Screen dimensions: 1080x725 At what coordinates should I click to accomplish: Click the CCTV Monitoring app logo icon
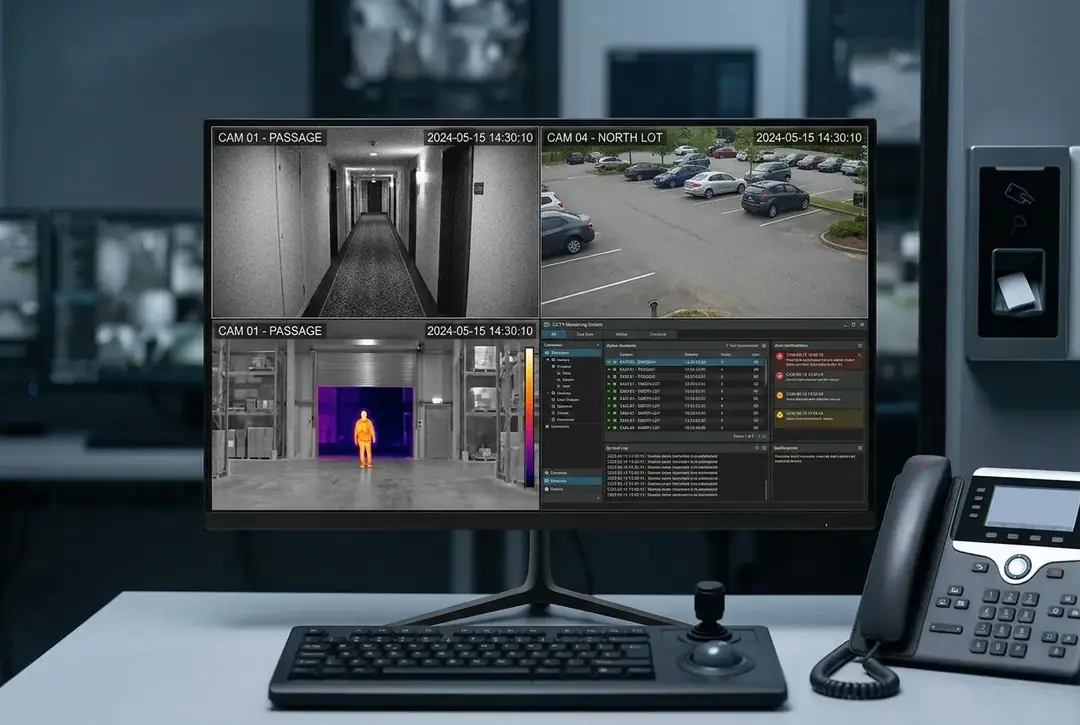547,325
